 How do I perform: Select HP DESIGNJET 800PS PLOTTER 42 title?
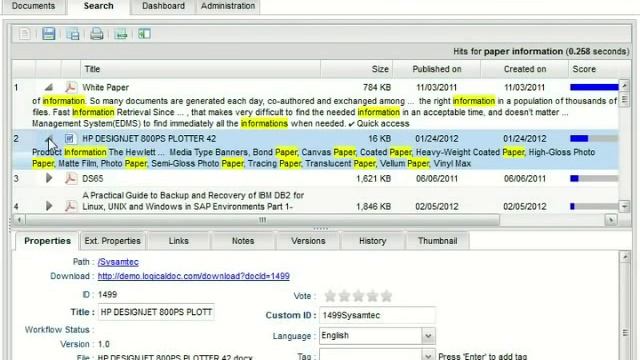[x=149, y=139]
